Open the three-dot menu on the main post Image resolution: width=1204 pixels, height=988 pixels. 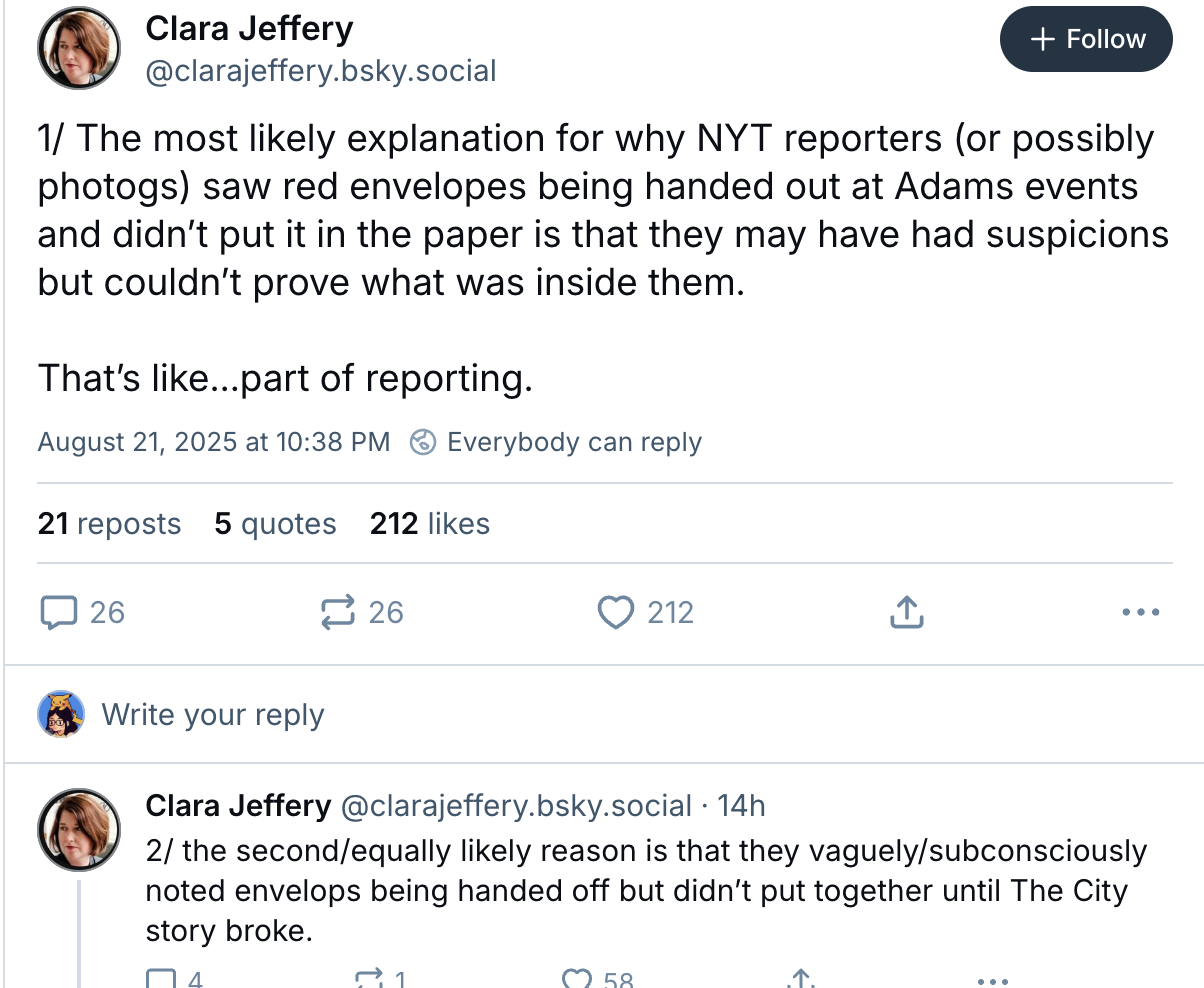coord(1141,612)
